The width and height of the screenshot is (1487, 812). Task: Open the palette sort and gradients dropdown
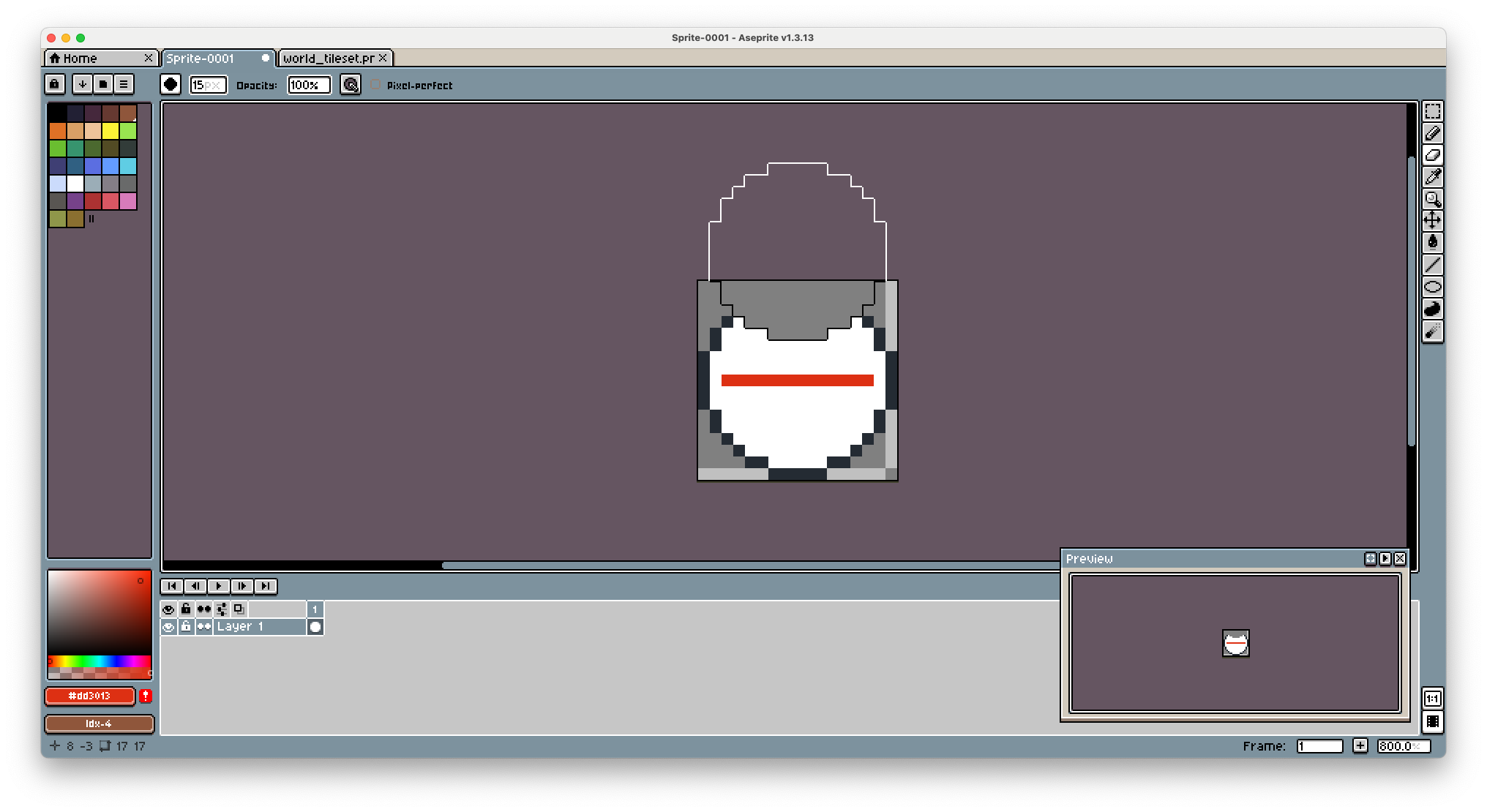(x=83, y=84)
